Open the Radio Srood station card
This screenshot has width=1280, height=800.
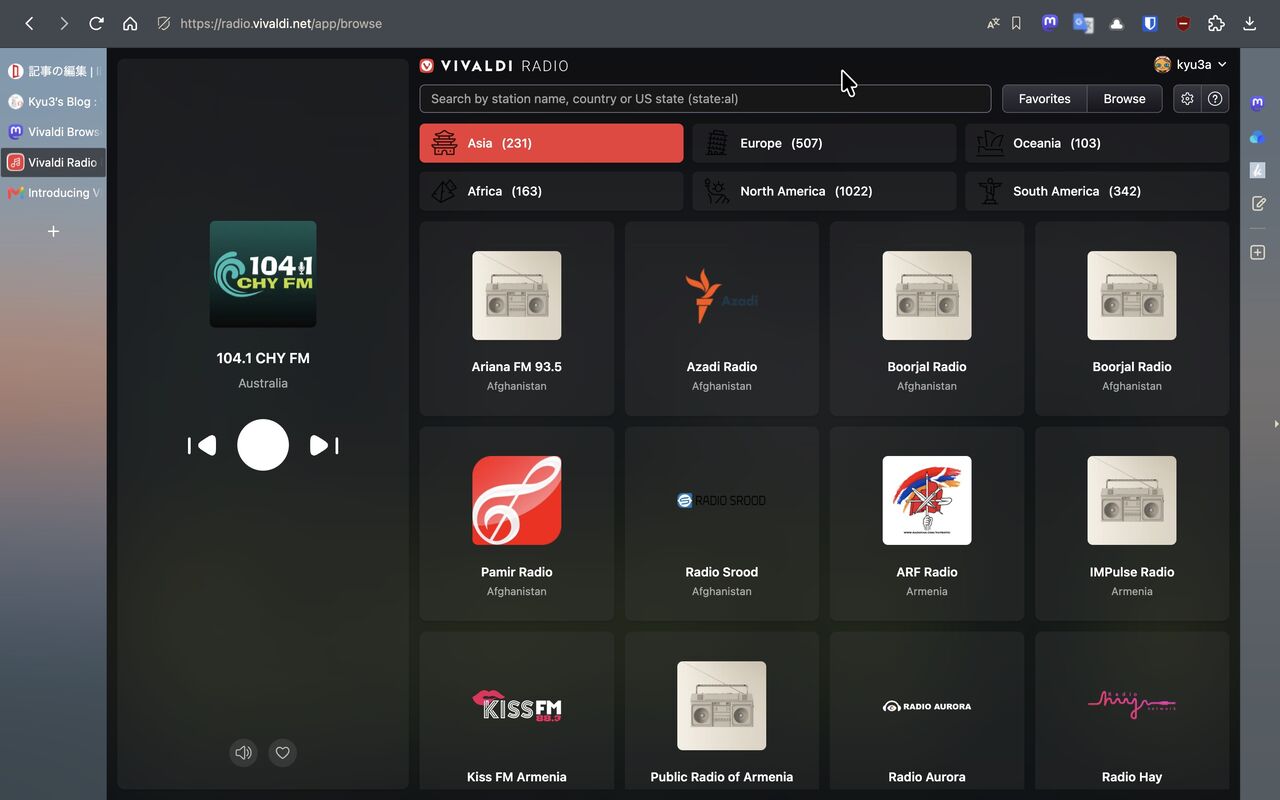coord(722,524)
